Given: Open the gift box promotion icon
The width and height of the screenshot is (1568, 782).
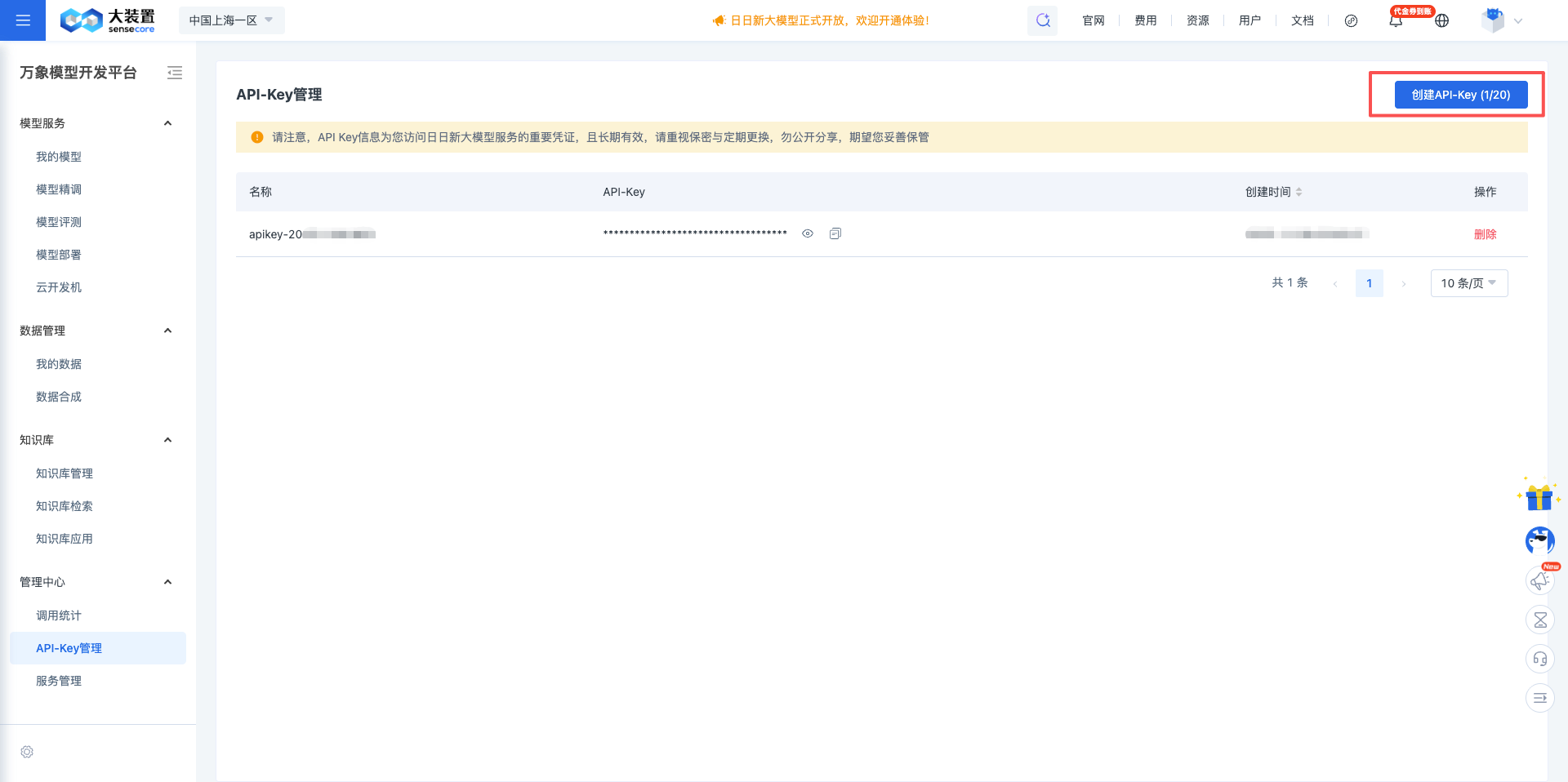Looking at the screenshot, I should [1539, 496].
